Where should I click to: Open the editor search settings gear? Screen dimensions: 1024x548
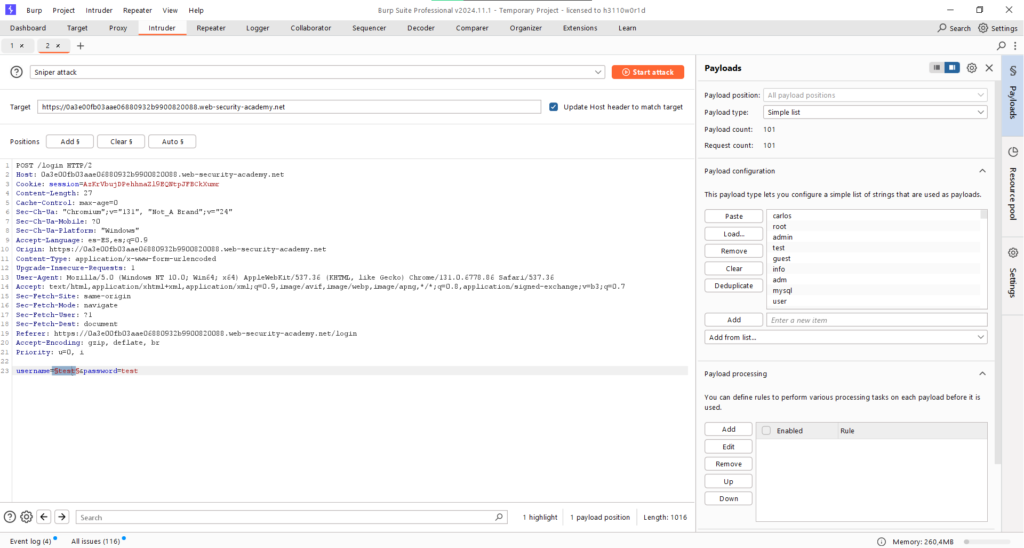point(26,517)
